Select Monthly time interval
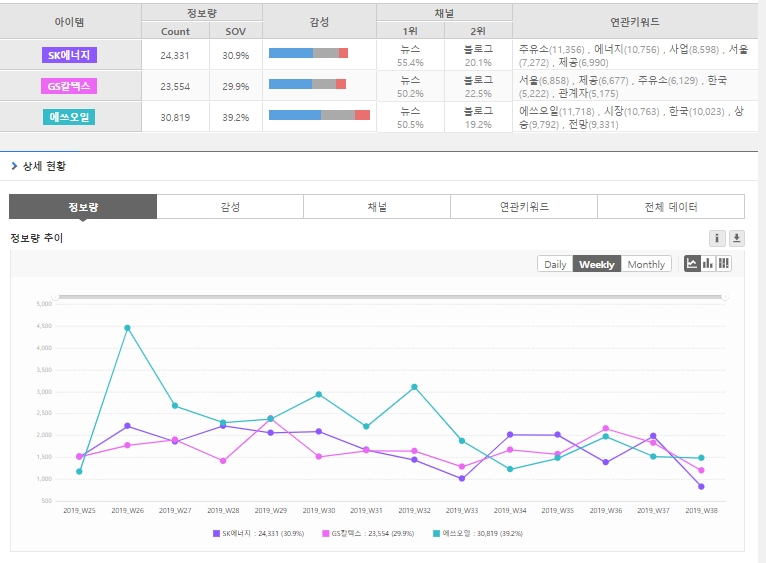Screen dimensions: 766x563 click(646, 264)
